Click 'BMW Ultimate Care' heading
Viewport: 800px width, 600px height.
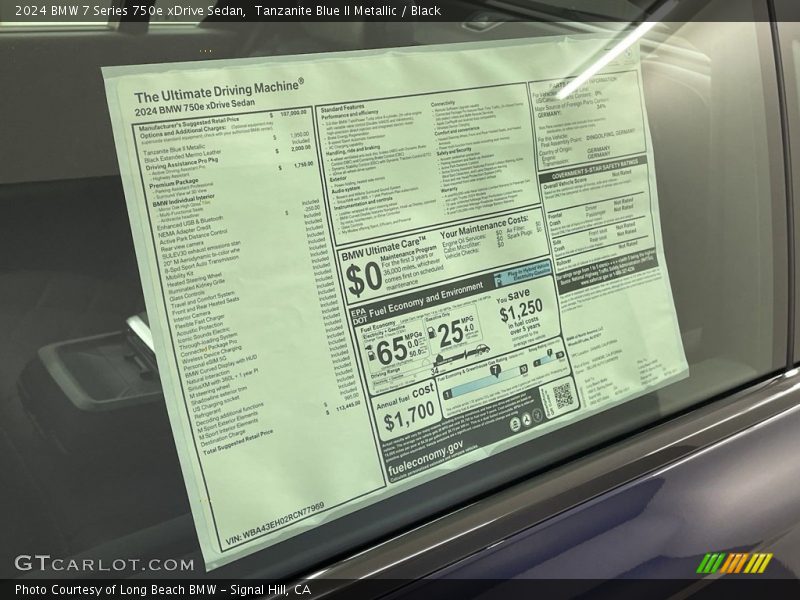point(384,251)
